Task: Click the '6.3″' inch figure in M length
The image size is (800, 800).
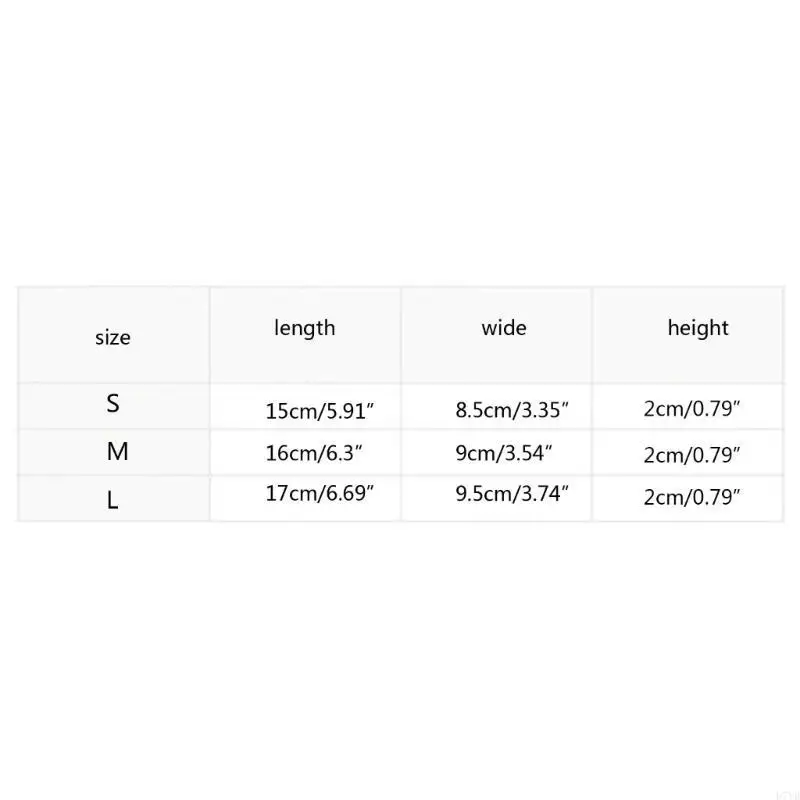Action: [339, 453]
